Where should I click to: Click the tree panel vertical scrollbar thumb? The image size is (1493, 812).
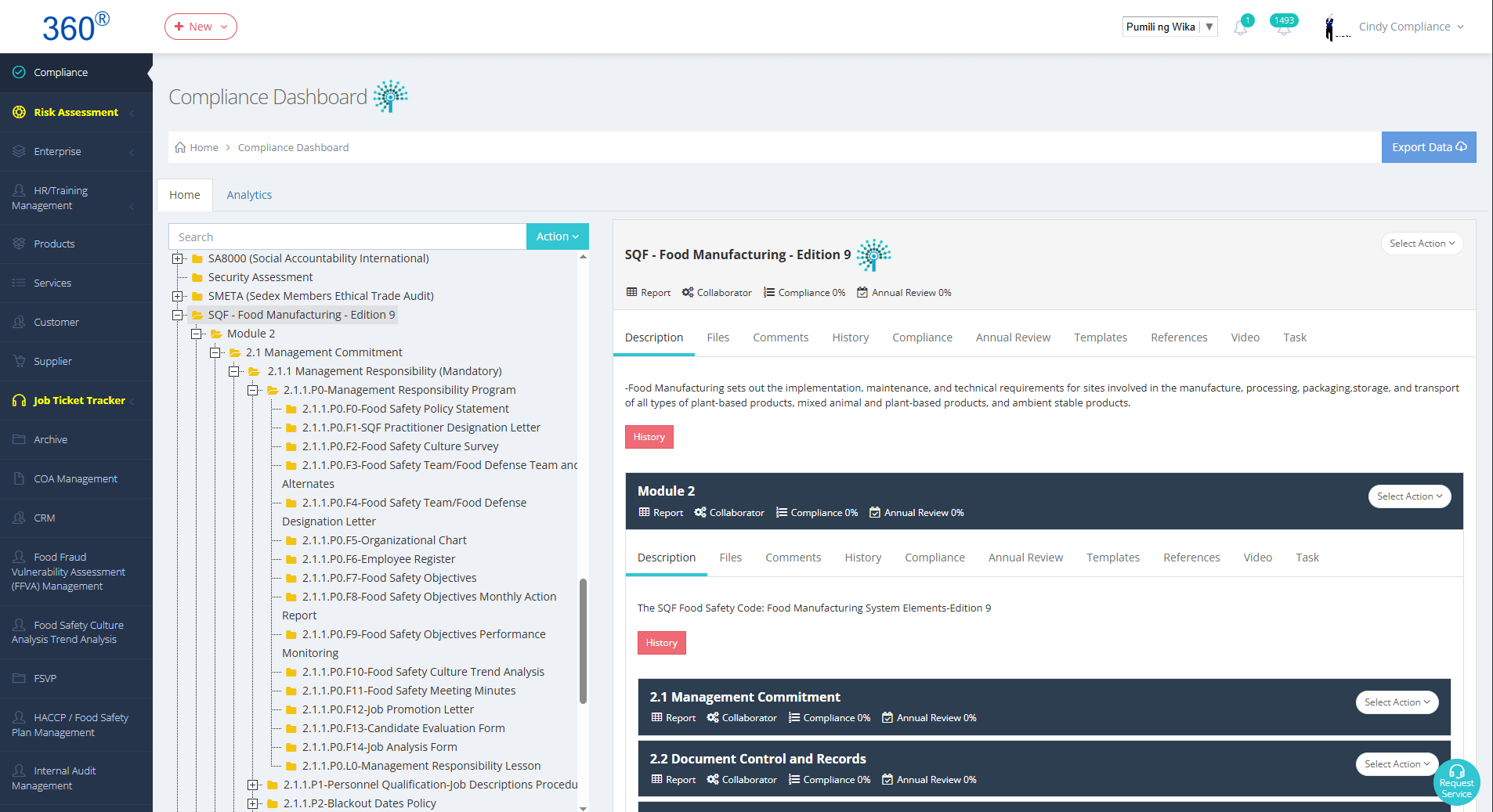pyautogui.click(x=583, y=641)
